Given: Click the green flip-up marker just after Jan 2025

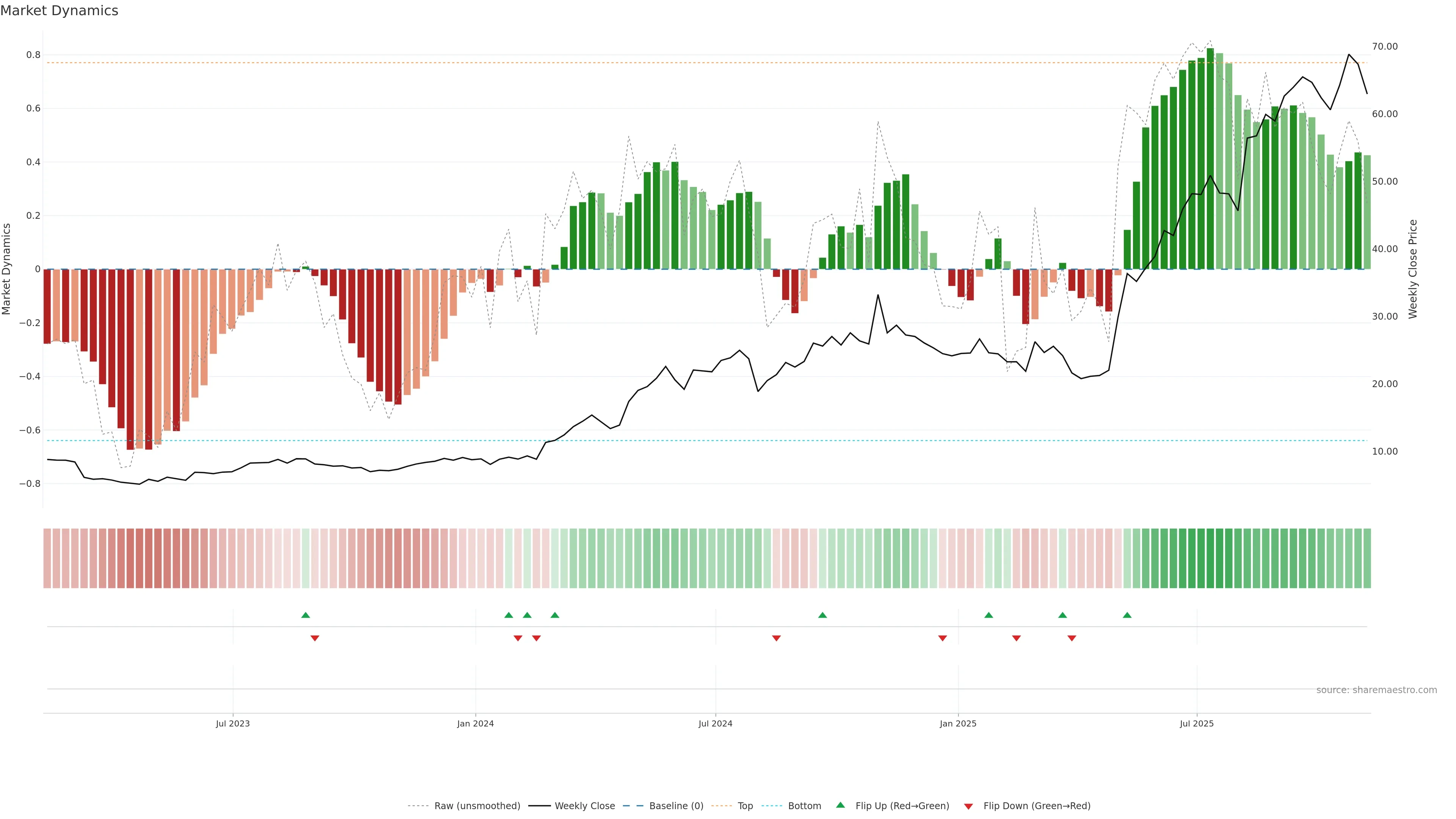Looking at the screenshot, I should [988, 615].
